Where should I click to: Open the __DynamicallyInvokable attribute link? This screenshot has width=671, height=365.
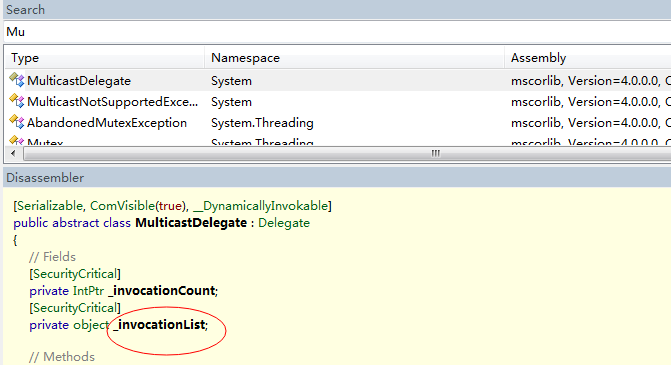point(261,206)
